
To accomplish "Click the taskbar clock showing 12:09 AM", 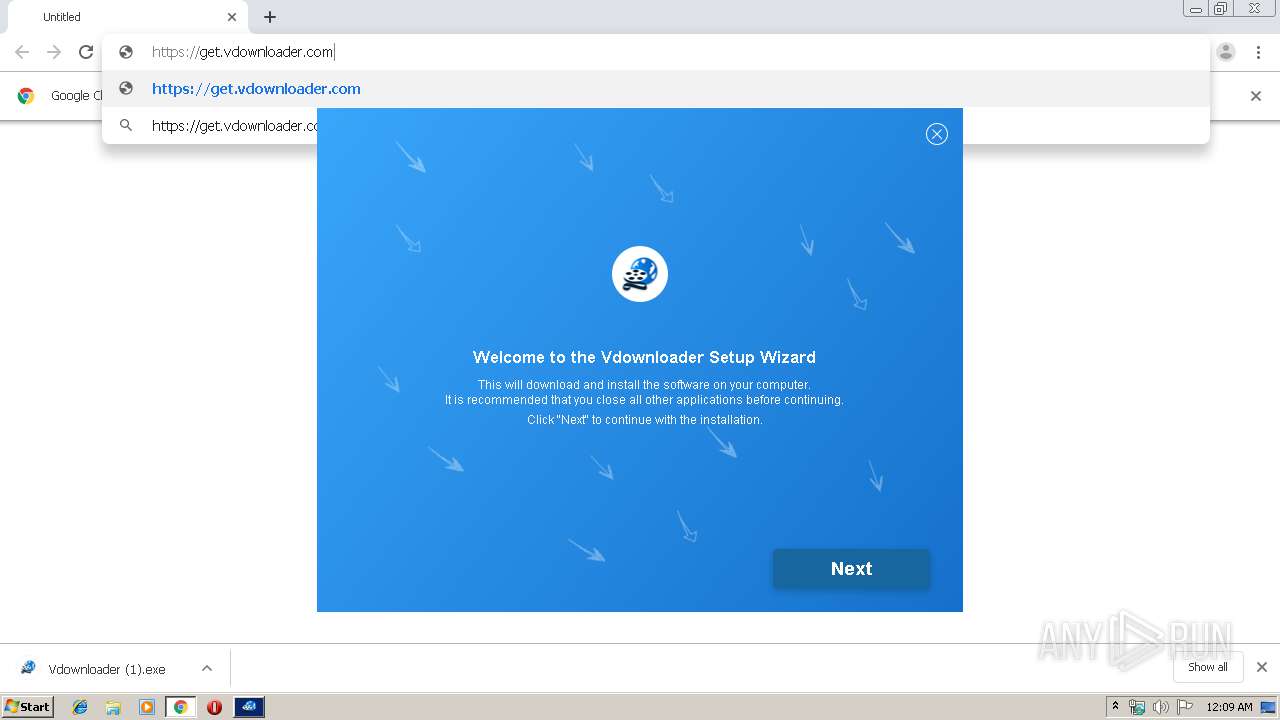I will 1228,707.
